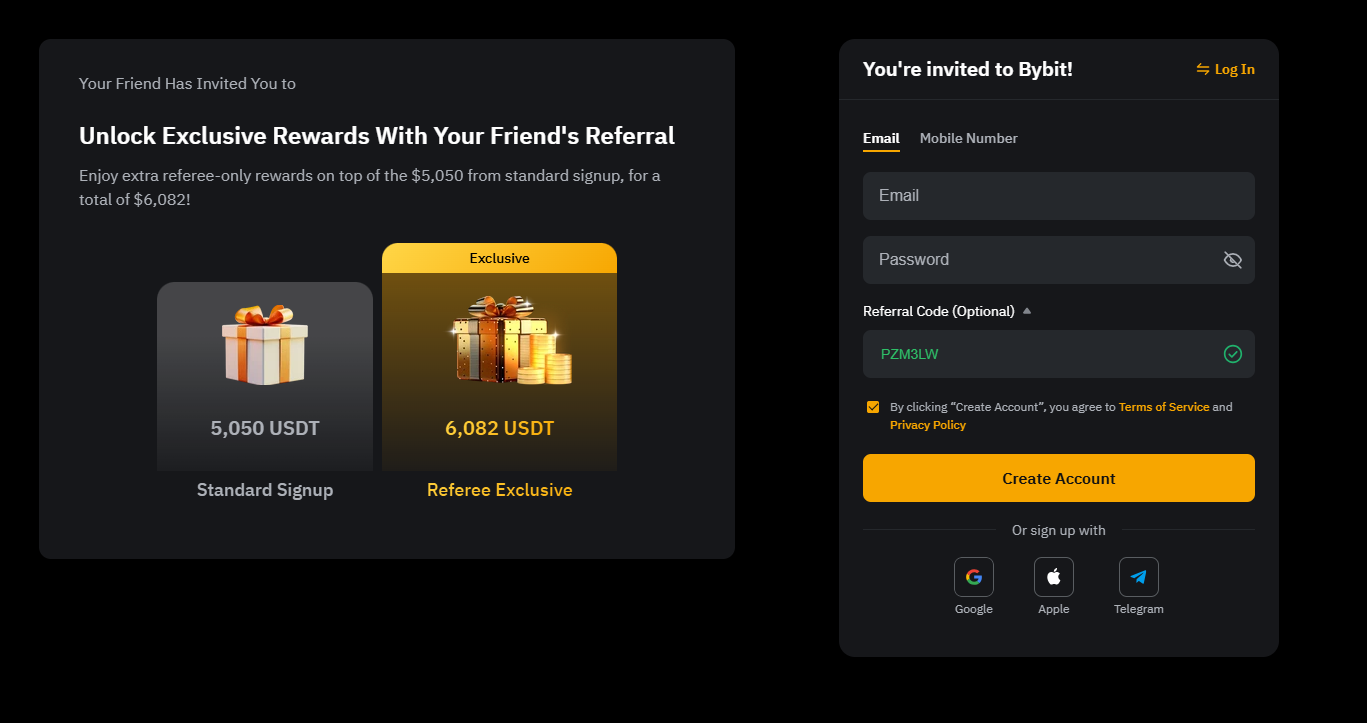Screen dimensions: 1367x723
Task: Click the green referral code validation checkmark
Action: [1232, 354]
